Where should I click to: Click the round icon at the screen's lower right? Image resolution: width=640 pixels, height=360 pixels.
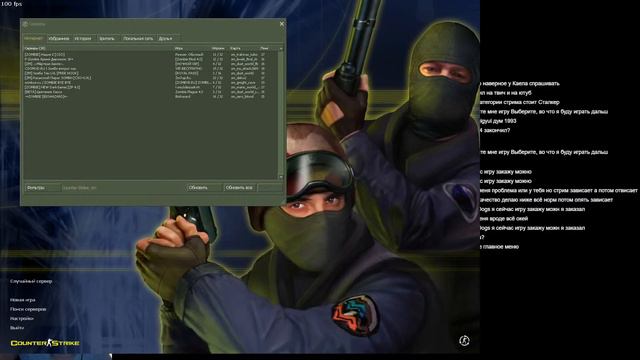(464, 340)
